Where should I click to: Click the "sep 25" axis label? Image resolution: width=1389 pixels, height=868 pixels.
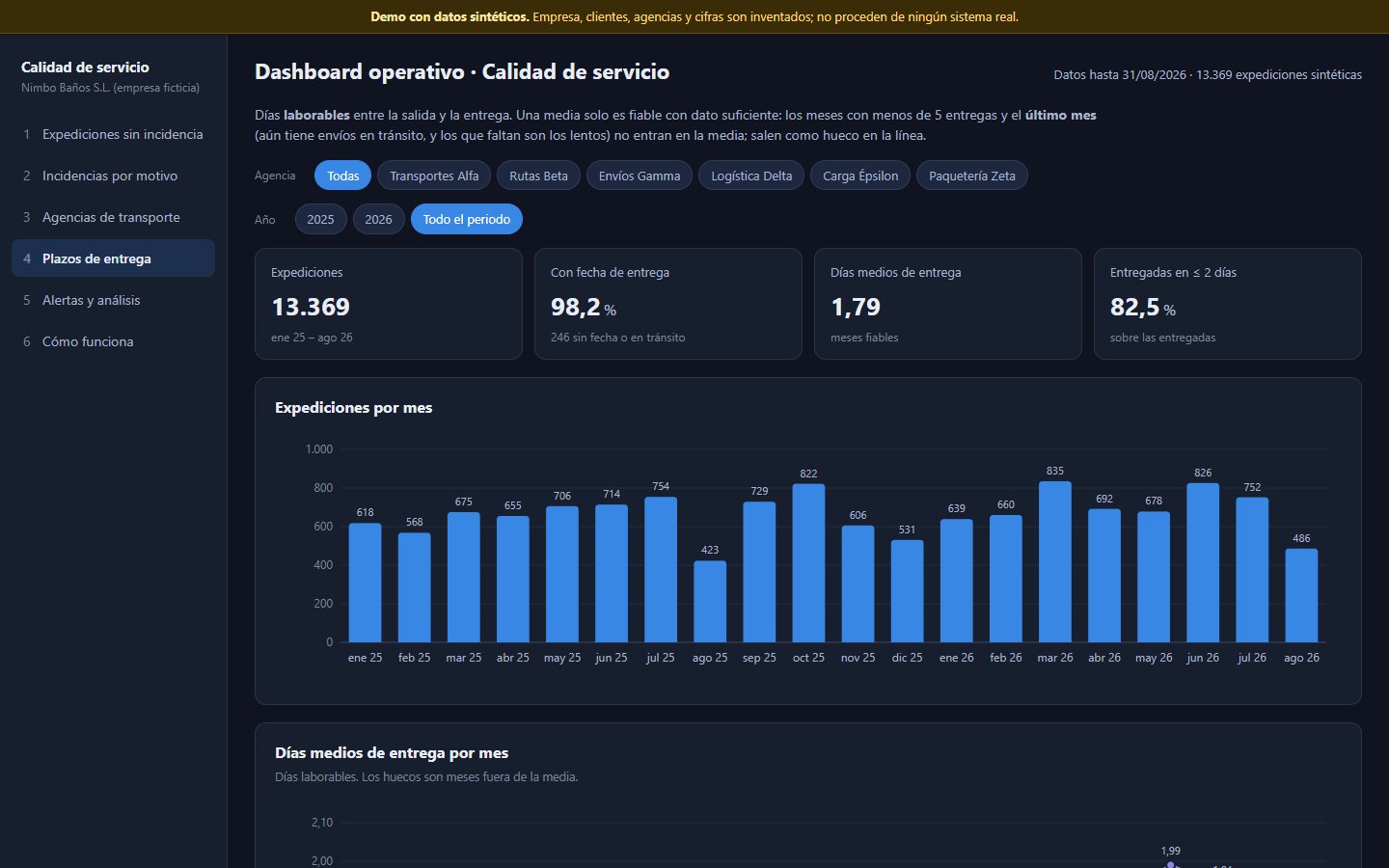pyautogui.click(x=759, y=658)
